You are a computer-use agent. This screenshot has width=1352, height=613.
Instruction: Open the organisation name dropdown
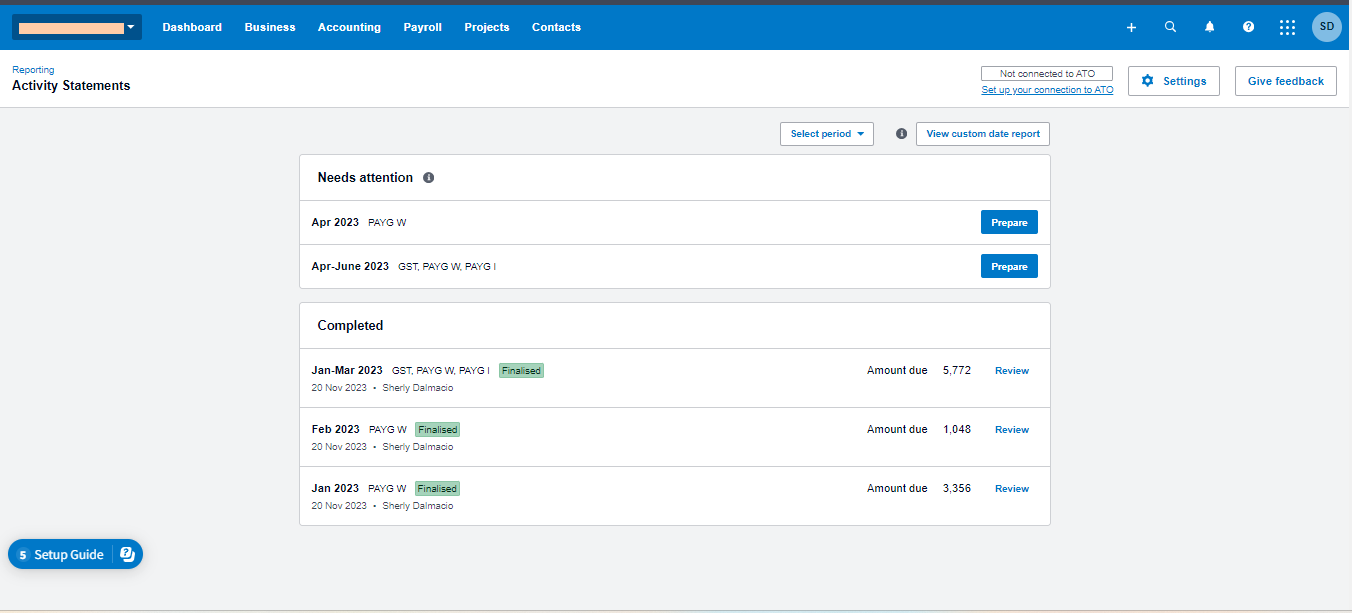tap(77, 27)
